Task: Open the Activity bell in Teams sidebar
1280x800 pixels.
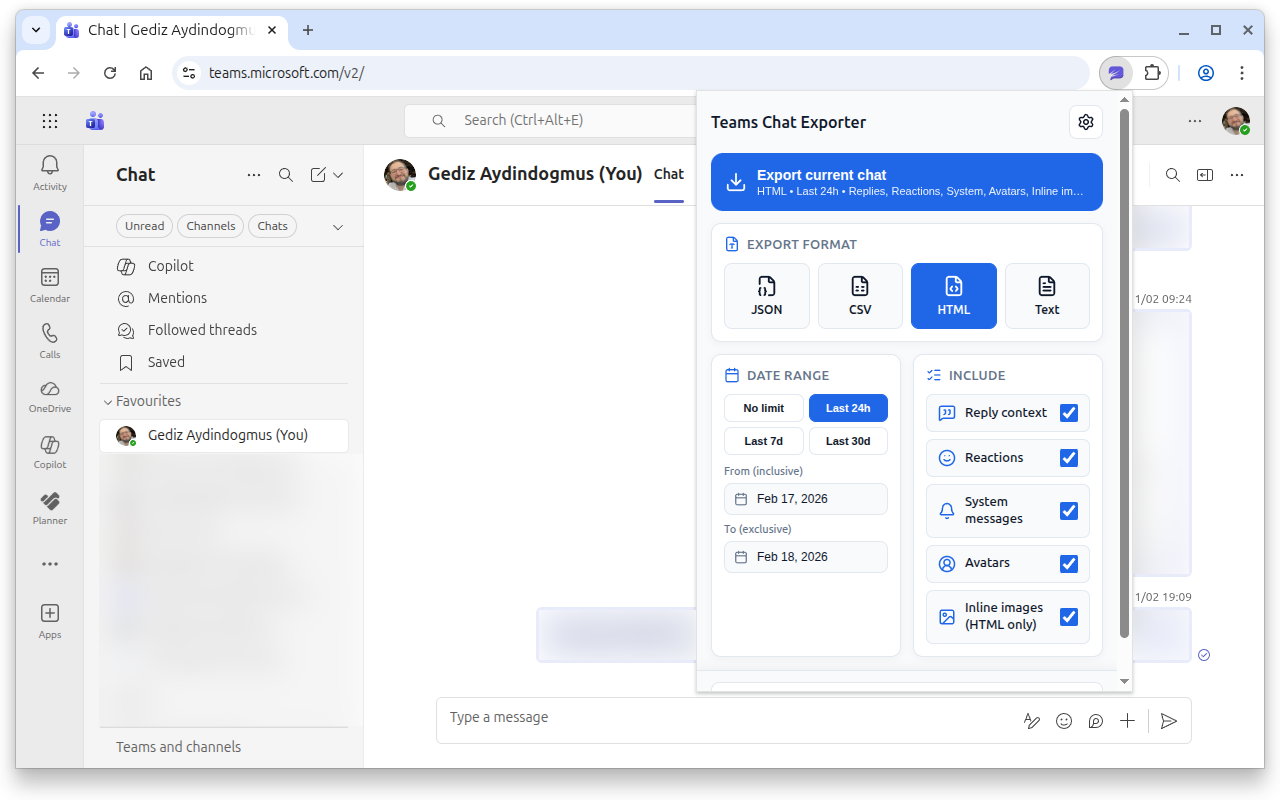Action: pyautogui.click(x=50, y=173)
